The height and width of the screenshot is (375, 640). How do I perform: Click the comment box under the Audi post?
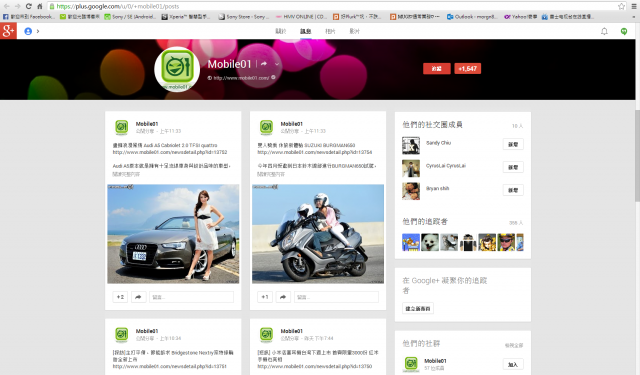(x=191, y=297)
